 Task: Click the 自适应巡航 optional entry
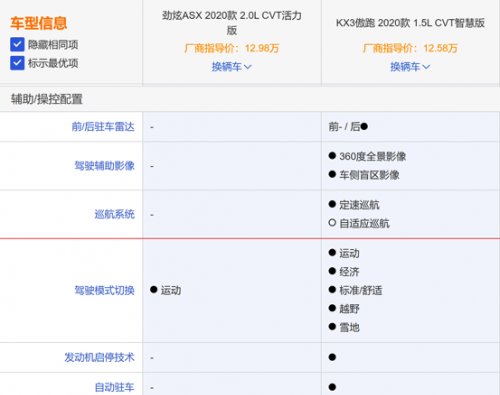coord(359,223)
